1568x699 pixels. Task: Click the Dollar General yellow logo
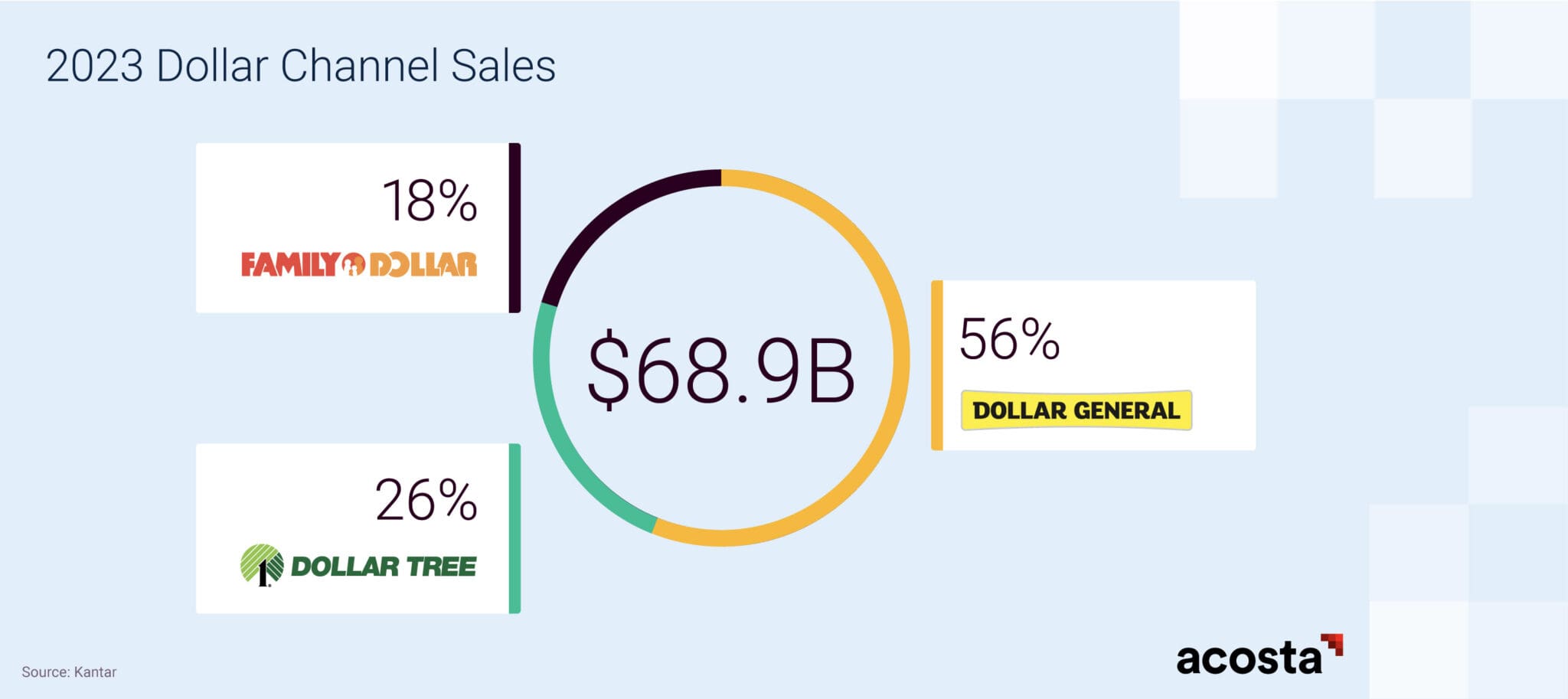click(x=1076, y=410)
